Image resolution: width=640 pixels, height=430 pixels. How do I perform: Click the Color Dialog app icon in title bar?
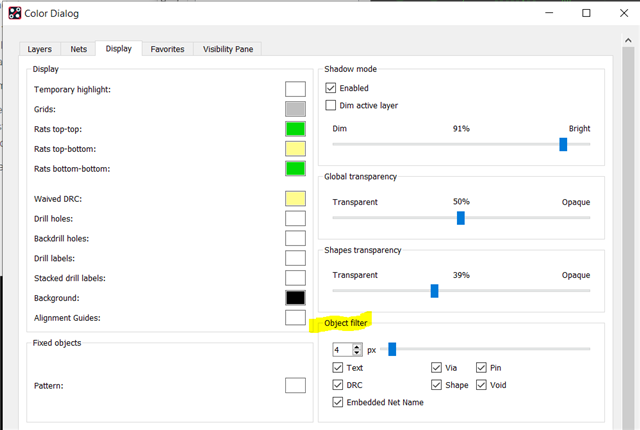coord(15,13)
